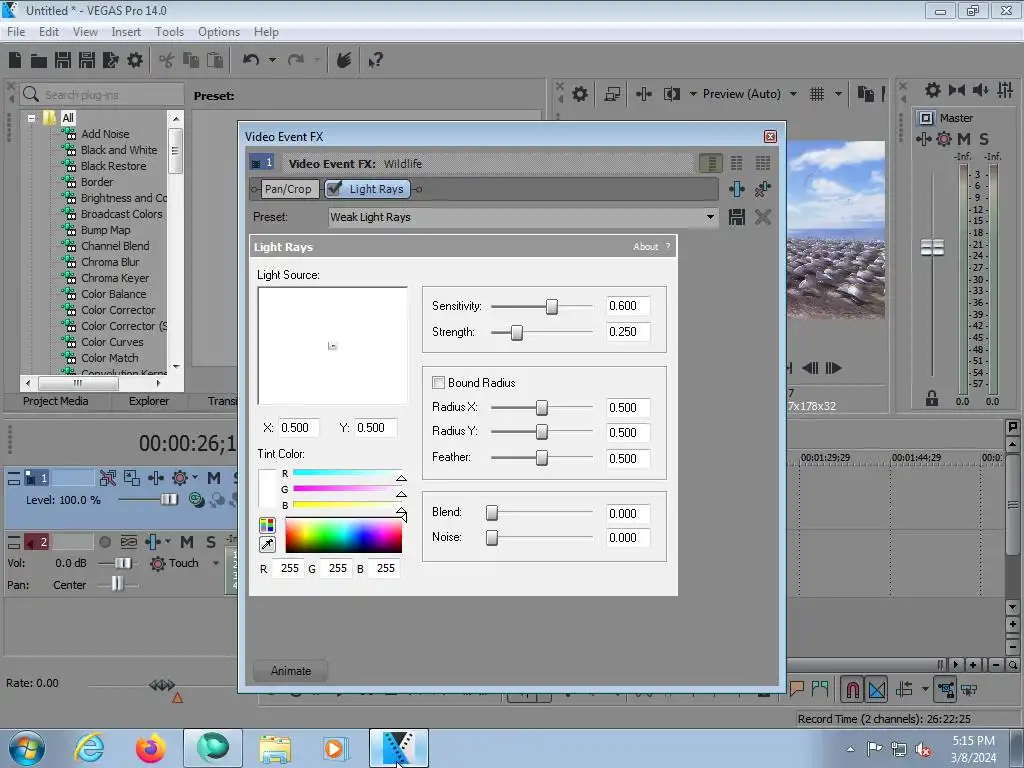
Task: Click the Undo arrow in the toolbar
Action: pos(250,61)
